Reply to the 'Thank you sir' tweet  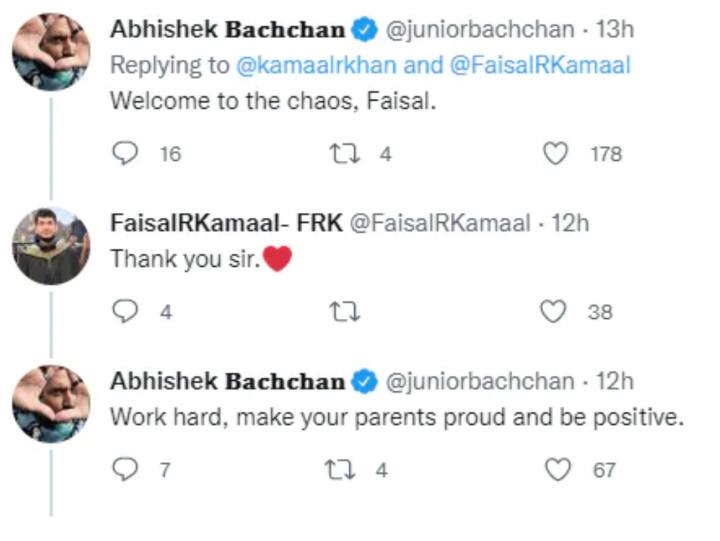coord(125,312)
